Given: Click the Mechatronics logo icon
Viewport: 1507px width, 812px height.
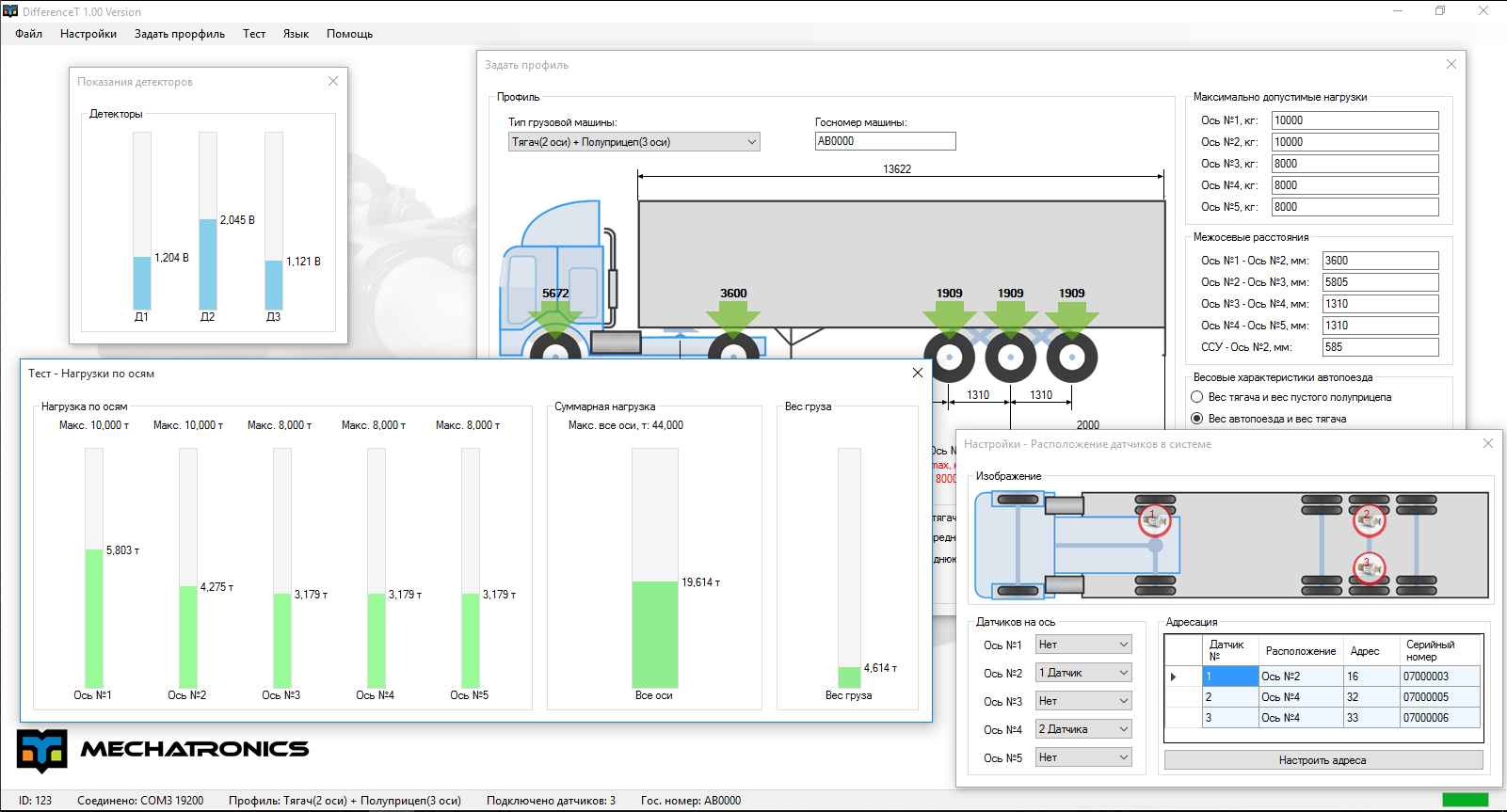Looking at the screenshot, I should 42,751.
